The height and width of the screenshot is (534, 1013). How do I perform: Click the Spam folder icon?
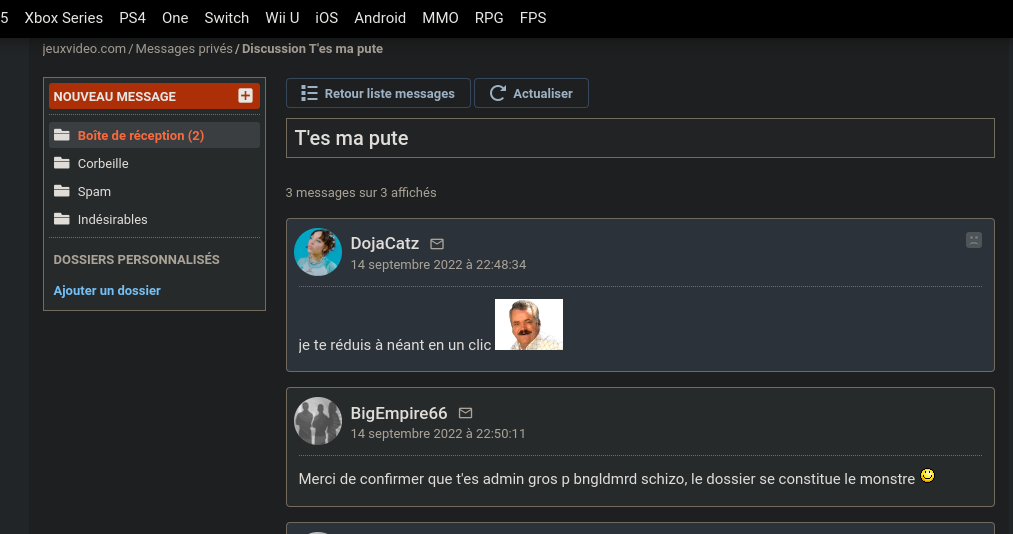(x=62, y=191)
